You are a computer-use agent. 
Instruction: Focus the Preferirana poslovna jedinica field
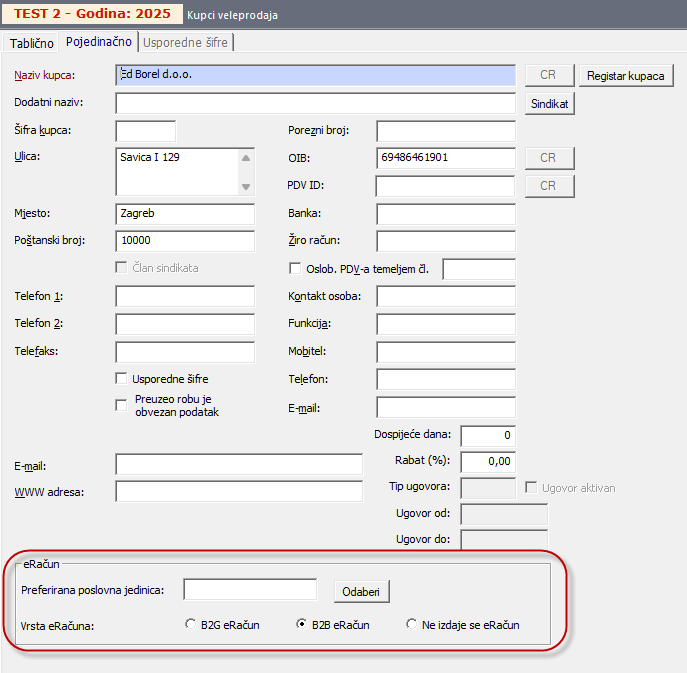[x=250, y=590]
